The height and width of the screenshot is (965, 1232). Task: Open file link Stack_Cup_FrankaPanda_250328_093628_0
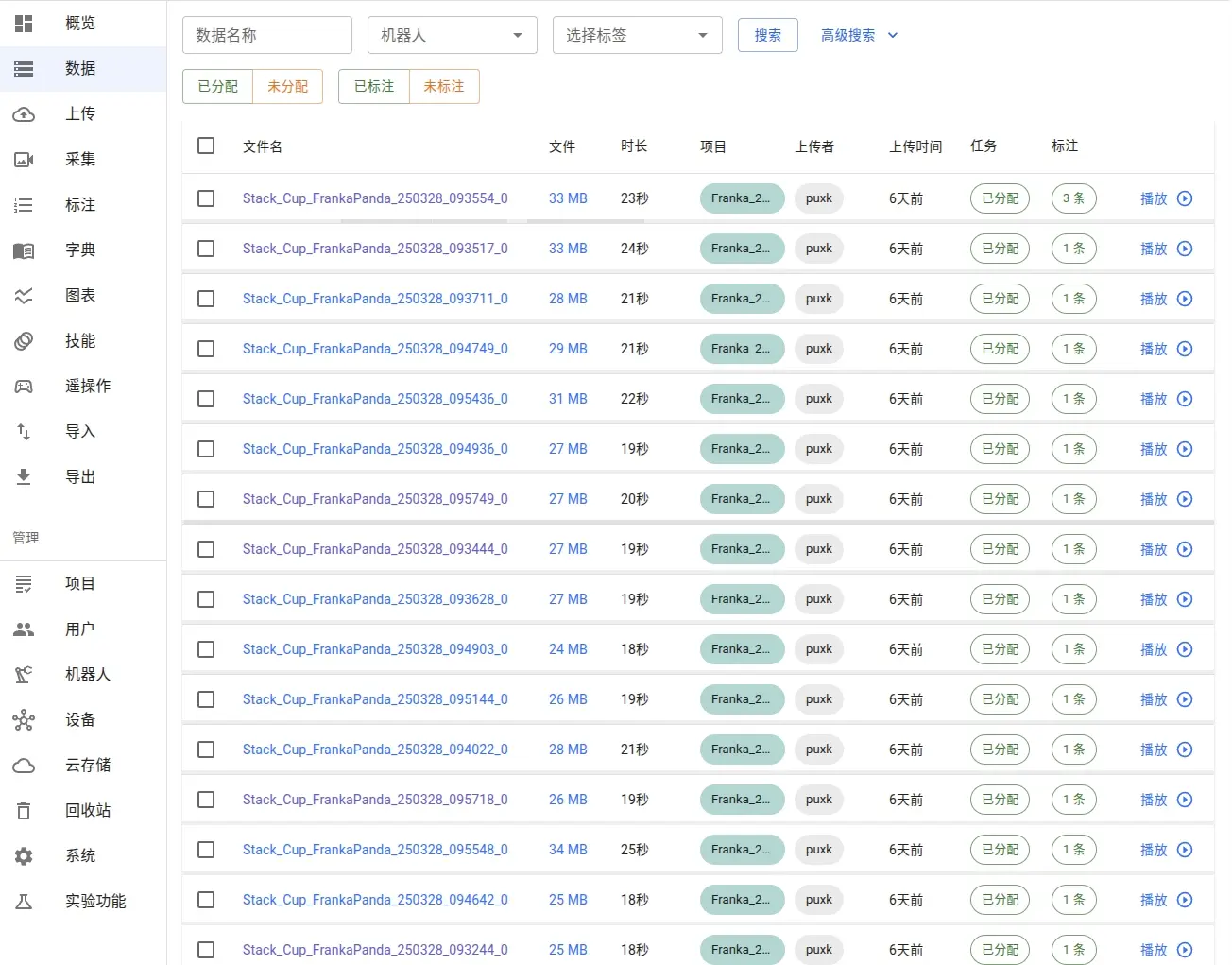pos(375,599)
